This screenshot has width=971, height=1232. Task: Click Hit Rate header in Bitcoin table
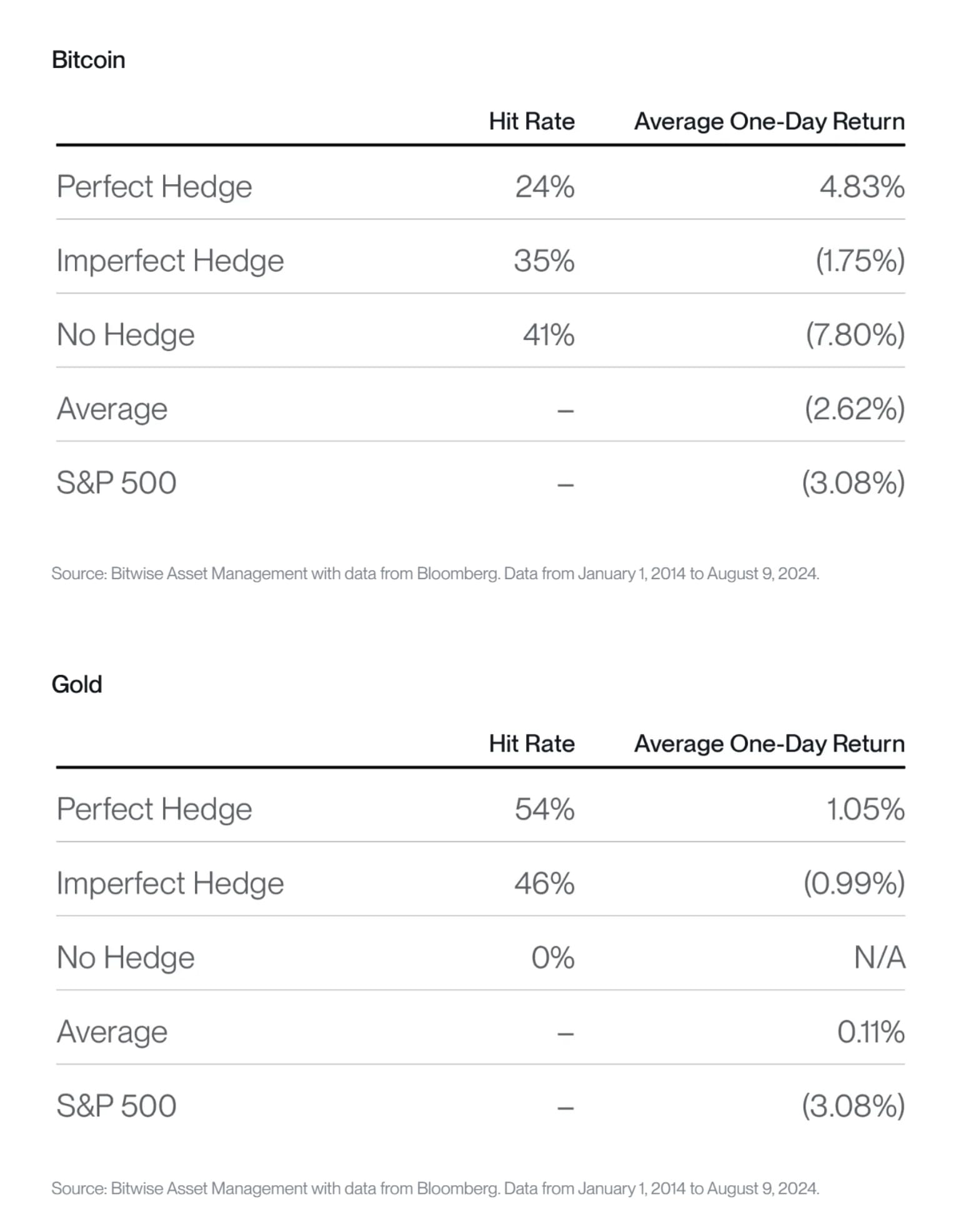click(532, 121)
